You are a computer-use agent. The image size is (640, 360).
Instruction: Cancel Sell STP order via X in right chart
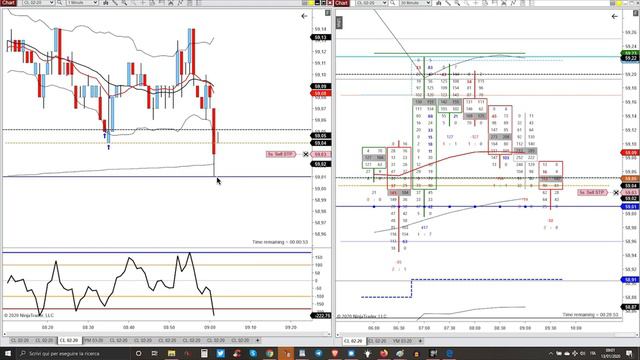click(x=616, y=192)
